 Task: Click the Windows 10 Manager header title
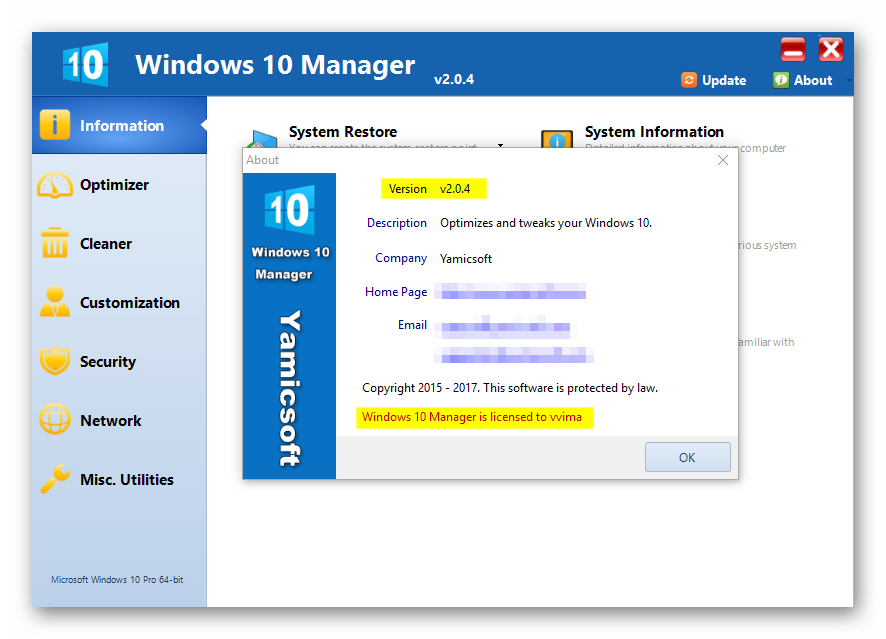pos(275,65)
